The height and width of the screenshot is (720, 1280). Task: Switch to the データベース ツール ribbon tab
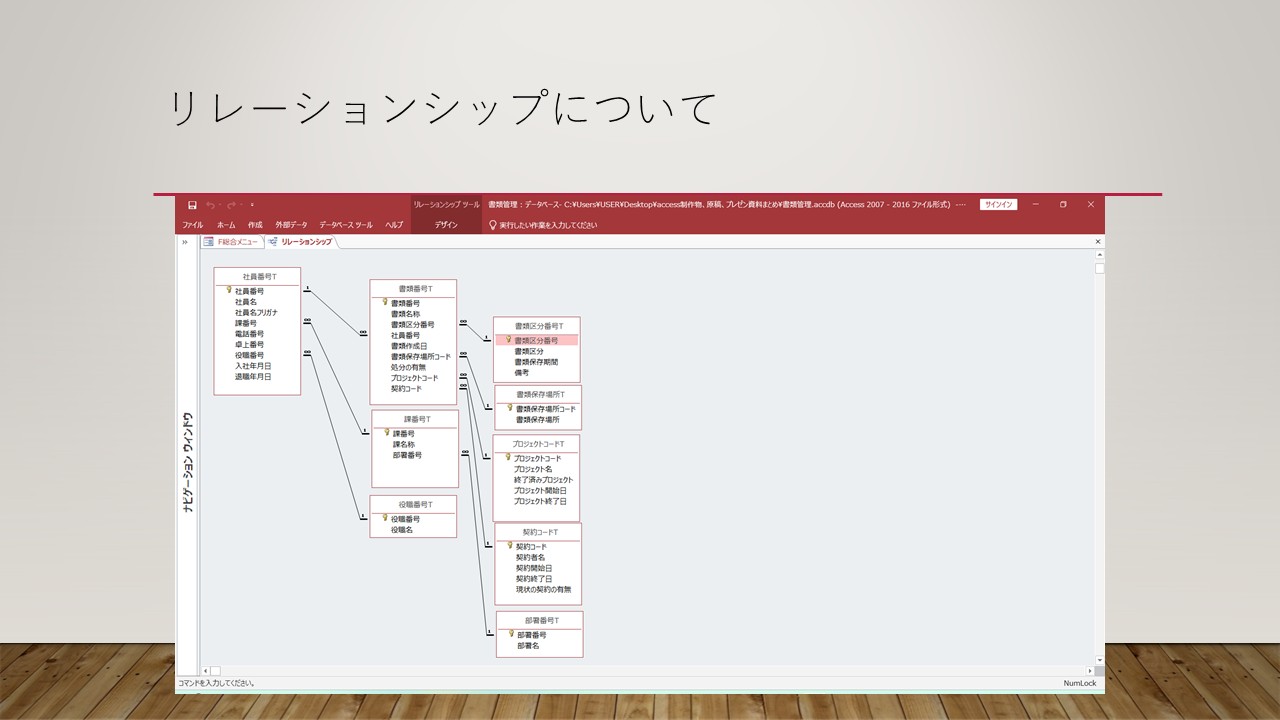coord(346,225)
